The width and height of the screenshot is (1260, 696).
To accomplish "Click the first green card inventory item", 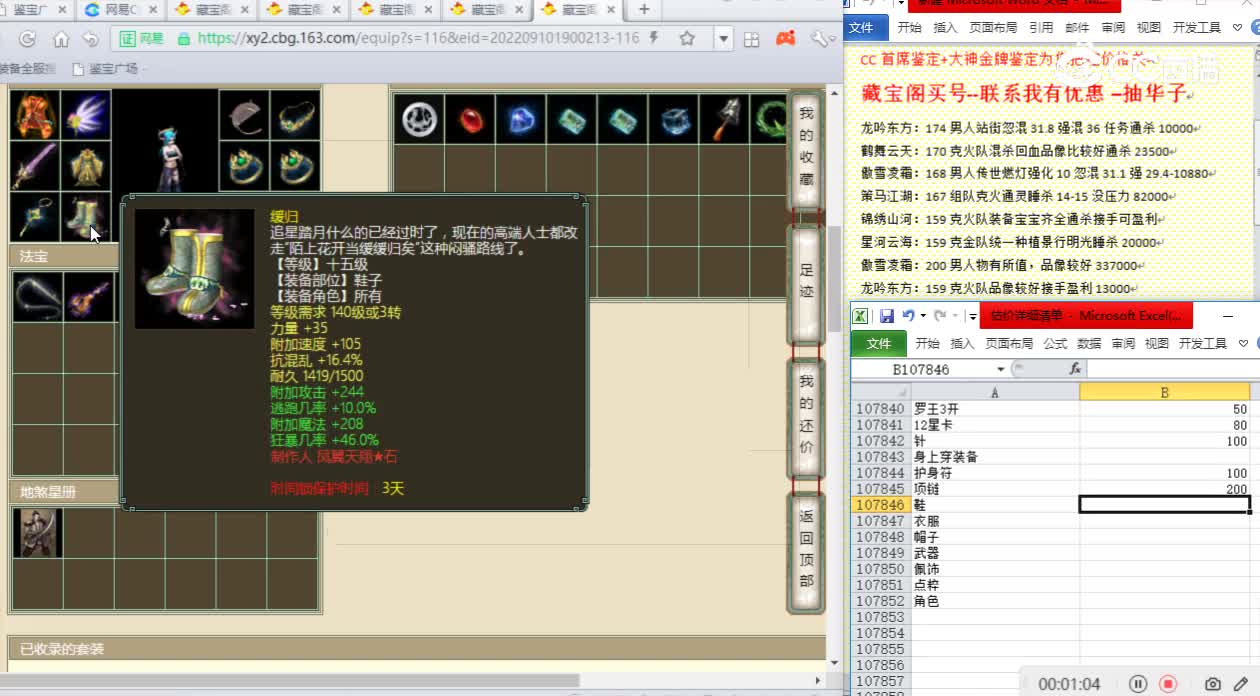I will (x=572, y=120).
